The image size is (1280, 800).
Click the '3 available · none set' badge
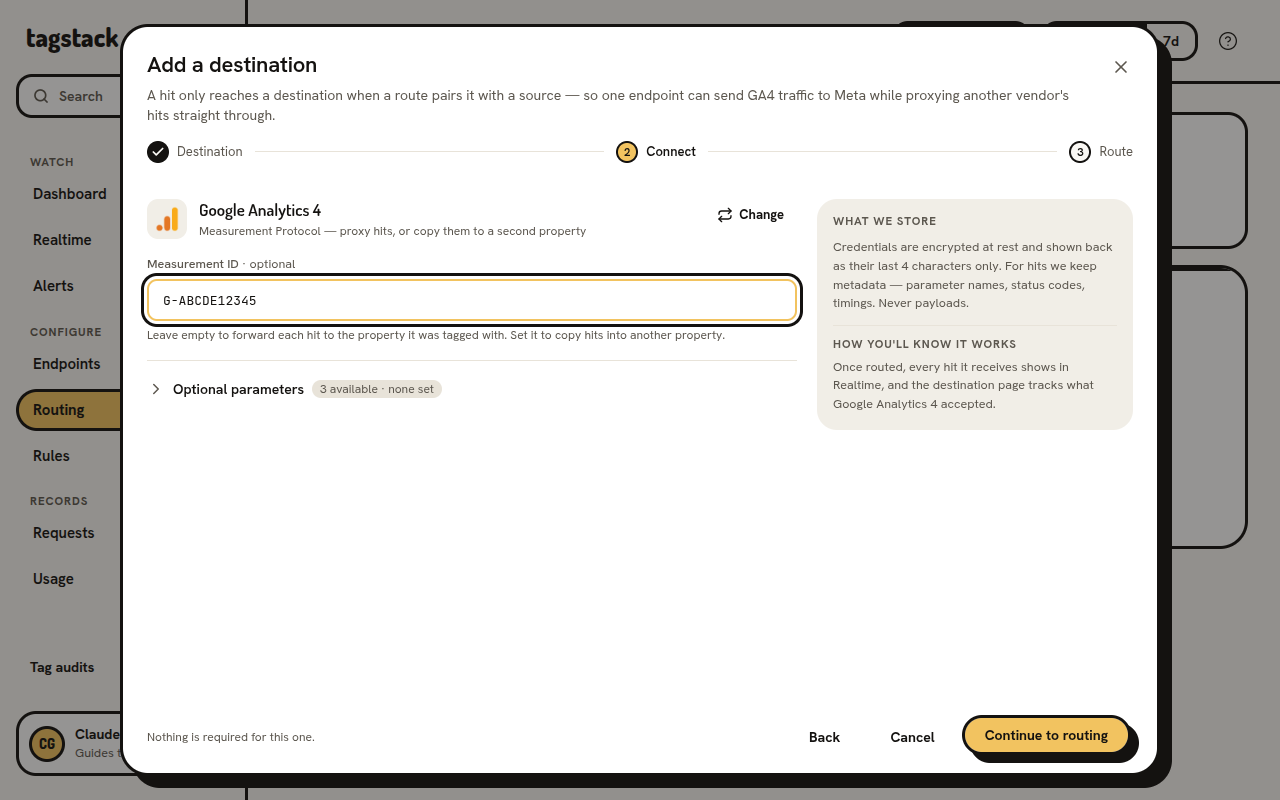click(377, 389)
